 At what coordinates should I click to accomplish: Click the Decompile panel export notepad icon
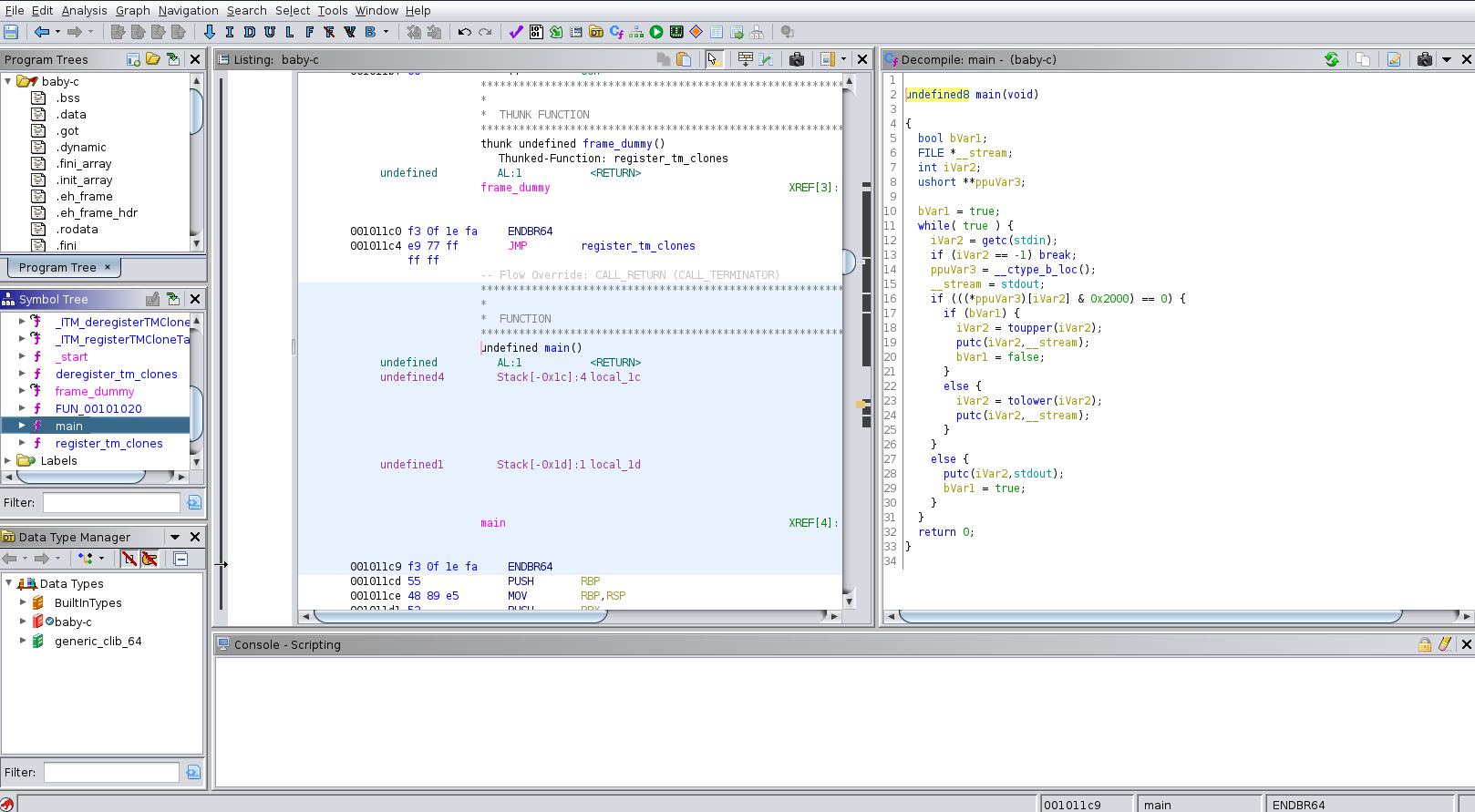tap(1394, 59)
